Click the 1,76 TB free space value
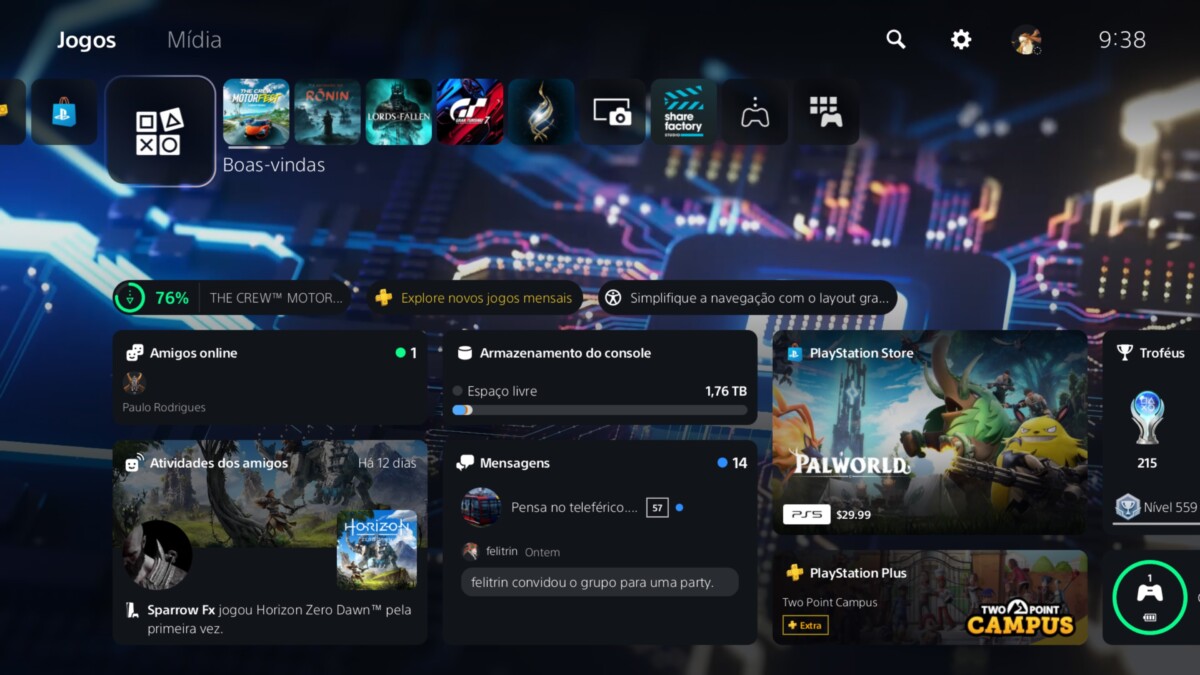Screen dimensions: 1200x675 pos(726,391)
